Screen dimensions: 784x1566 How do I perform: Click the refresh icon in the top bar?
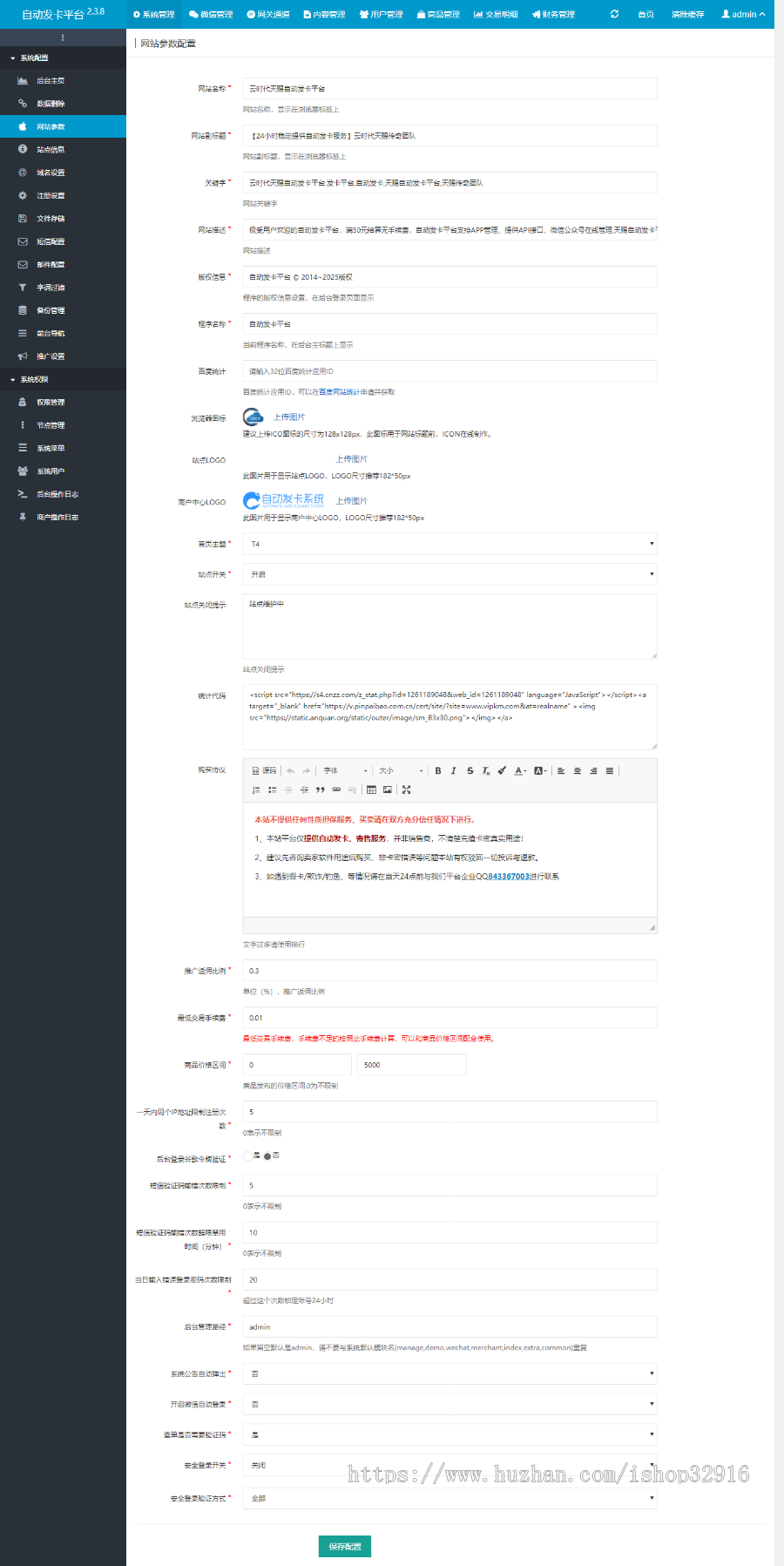(x=615, y=14)
